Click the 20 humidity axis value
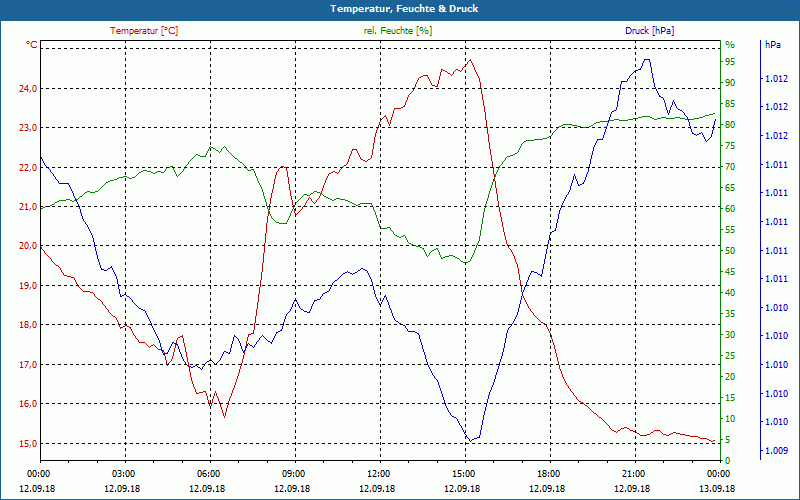Viewport: 800px width, 500px height. click(730, 377)
